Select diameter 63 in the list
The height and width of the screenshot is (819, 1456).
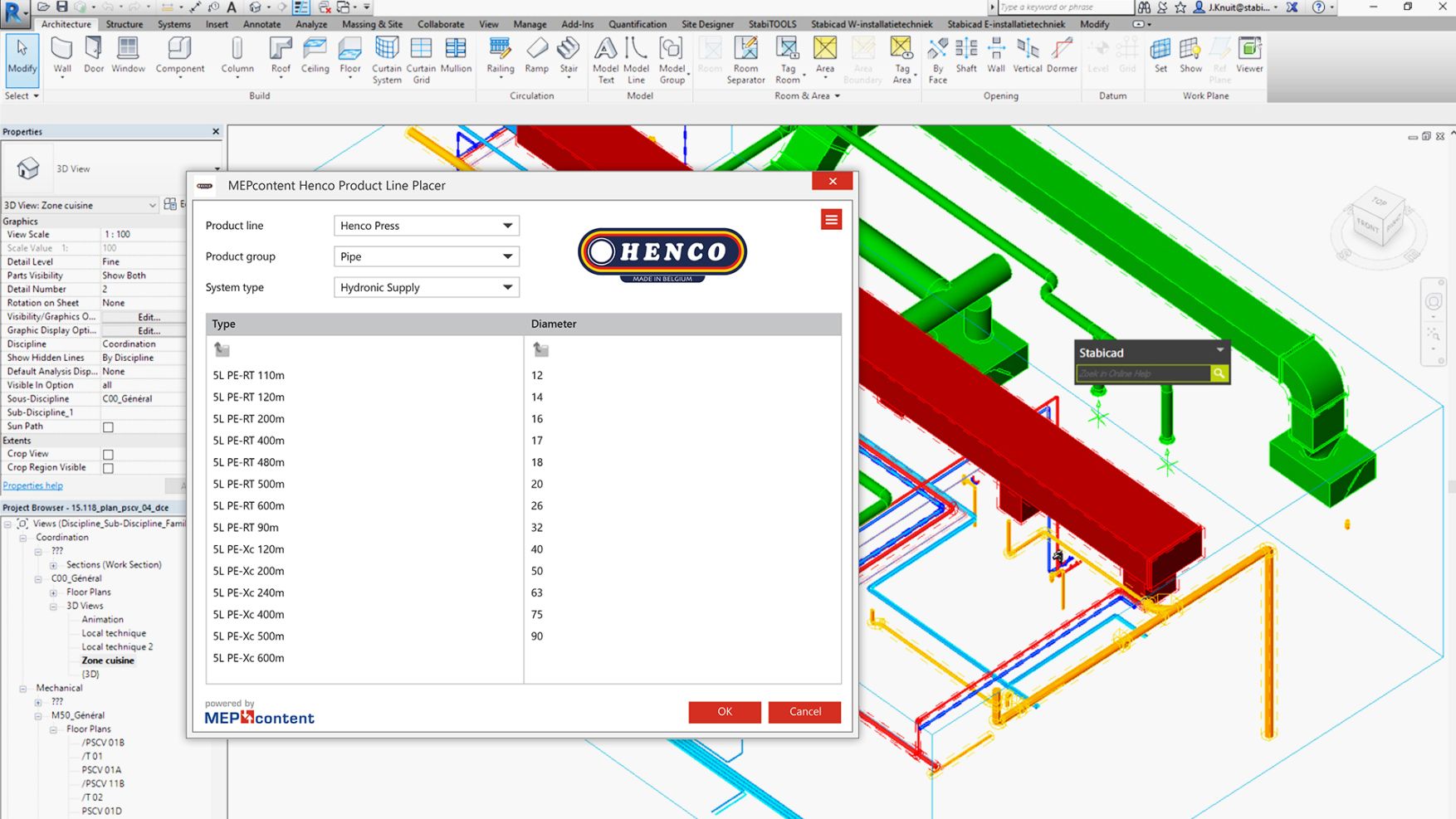coord(537,592)
